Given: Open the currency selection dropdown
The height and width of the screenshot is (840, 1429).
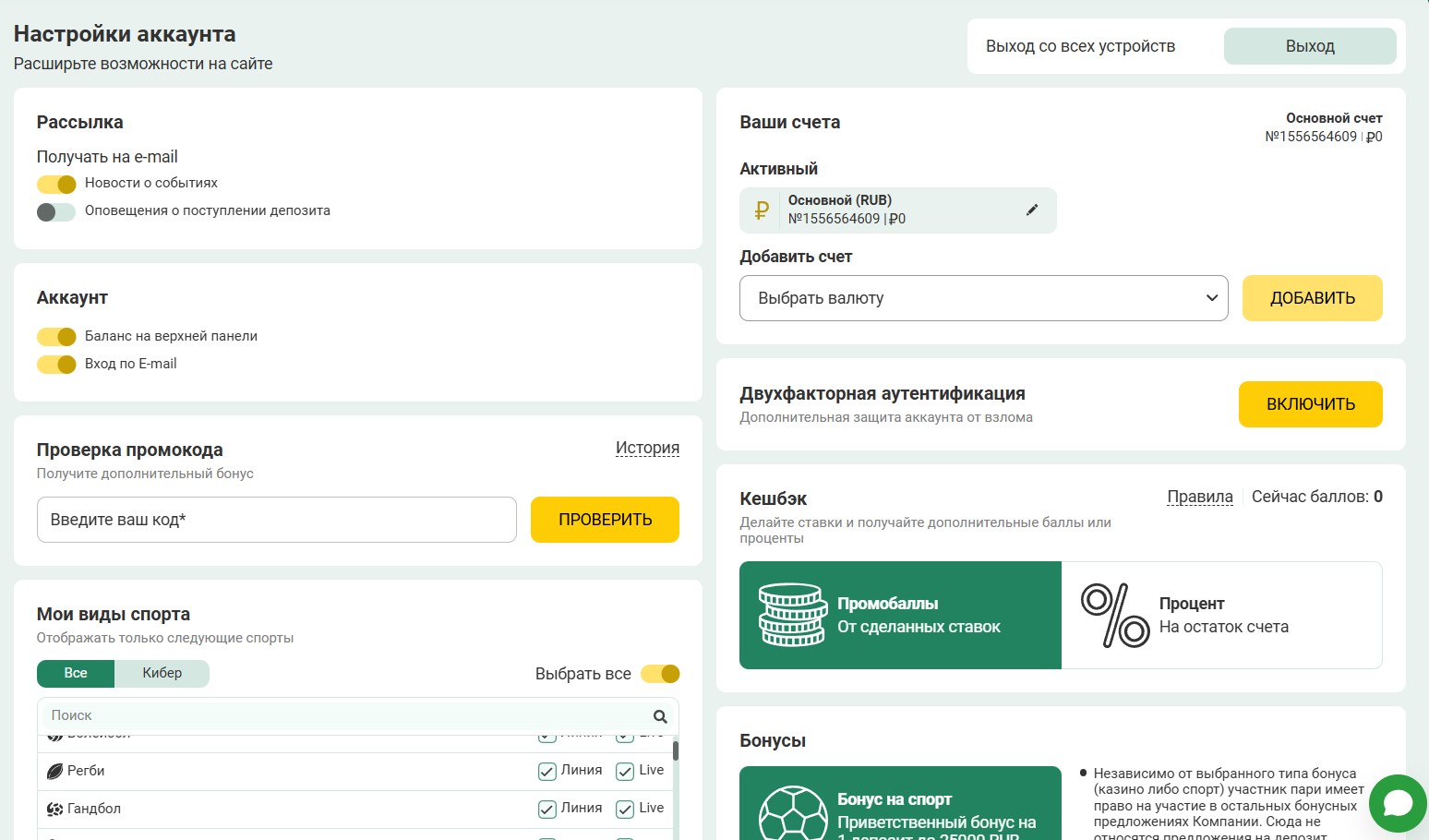Looking at the screenshot, I should point(983,298).
